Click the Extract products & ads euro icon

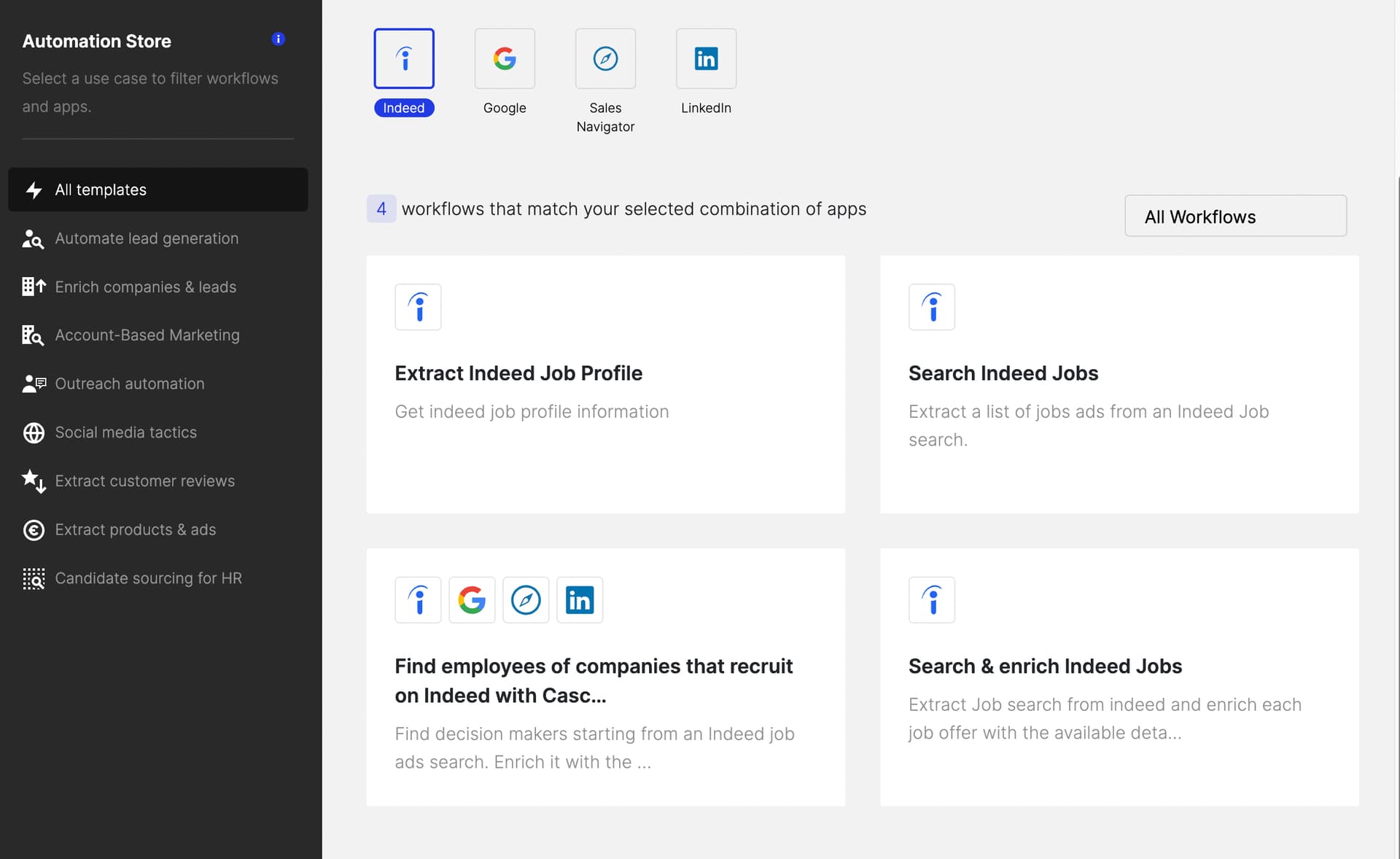click(x=34, y=530)
